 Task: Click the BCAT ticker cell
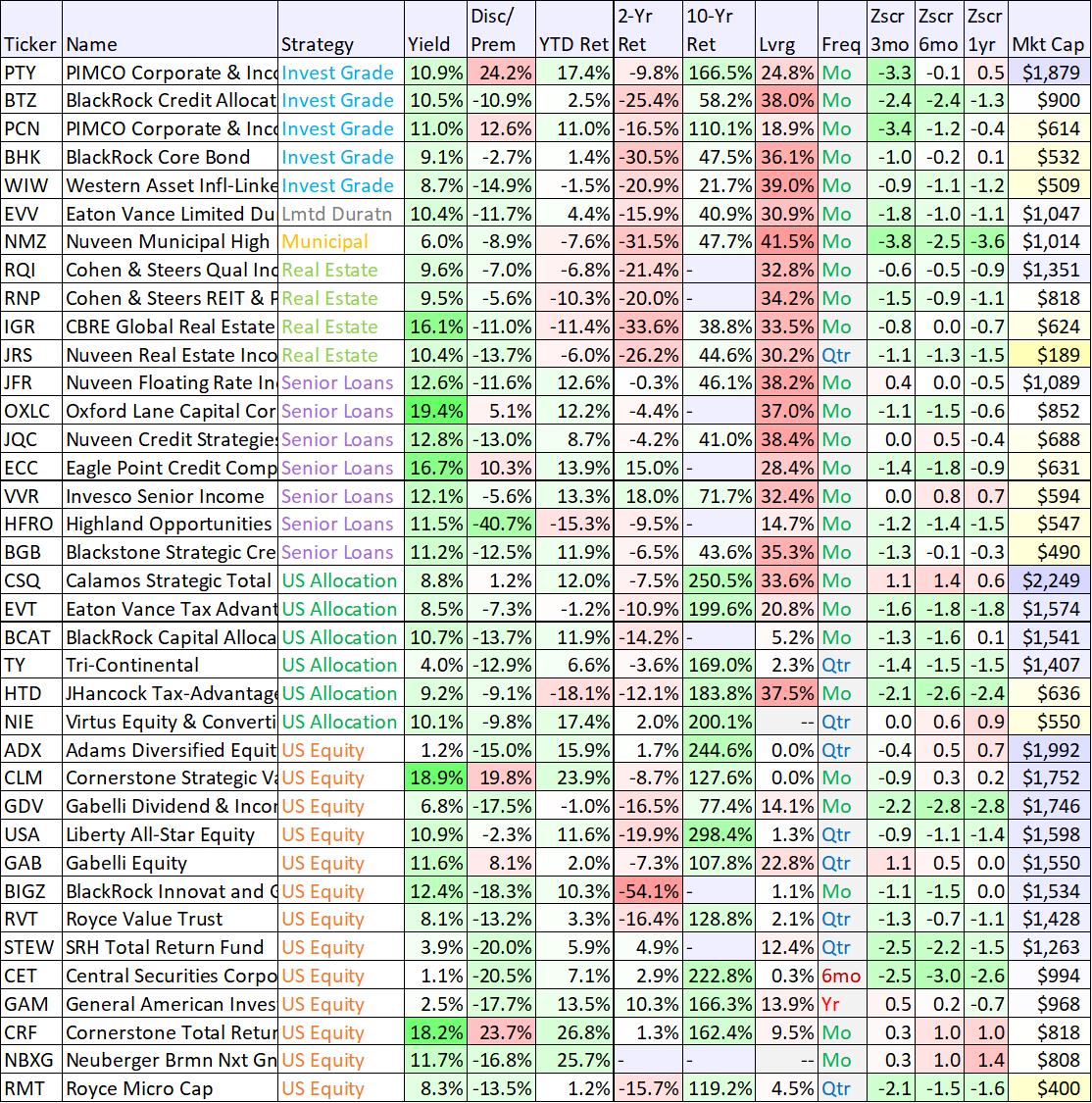tap(31, 637)
